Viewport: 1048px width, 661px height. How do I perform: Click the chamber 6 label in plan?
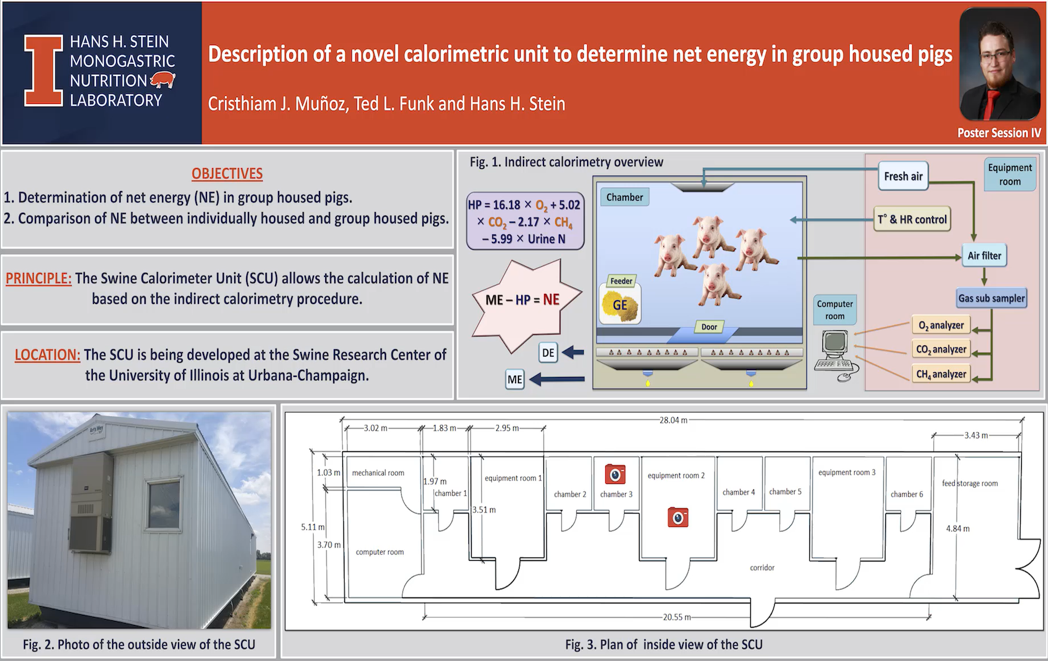coord(907,494)
